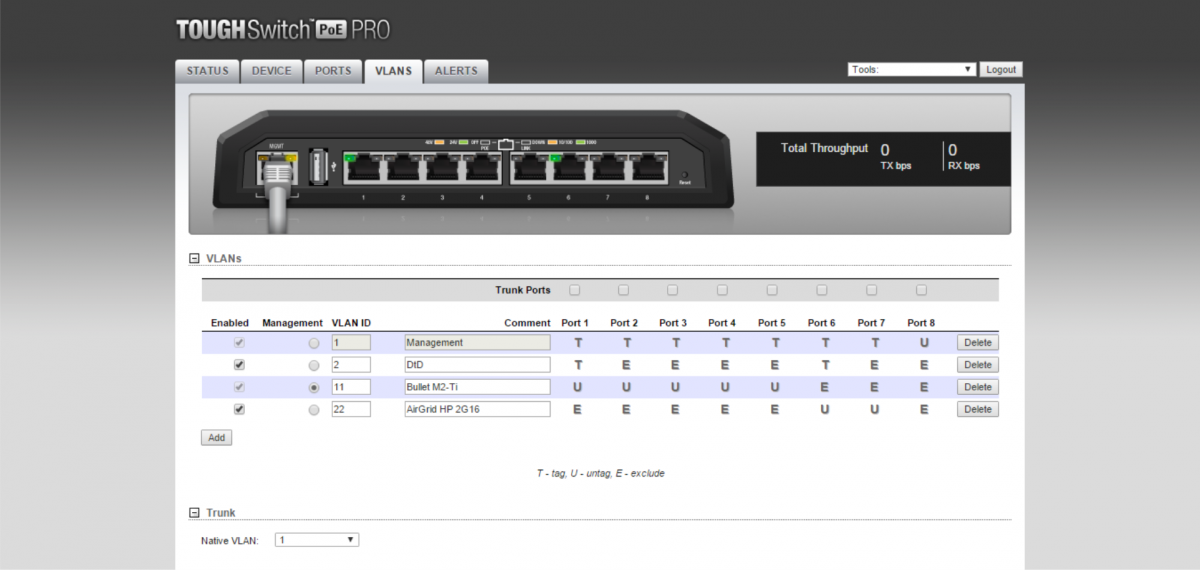The image size is (1200, 570).
Task: Collapse the Trunk section toggle icon
Action: [195, 512]
